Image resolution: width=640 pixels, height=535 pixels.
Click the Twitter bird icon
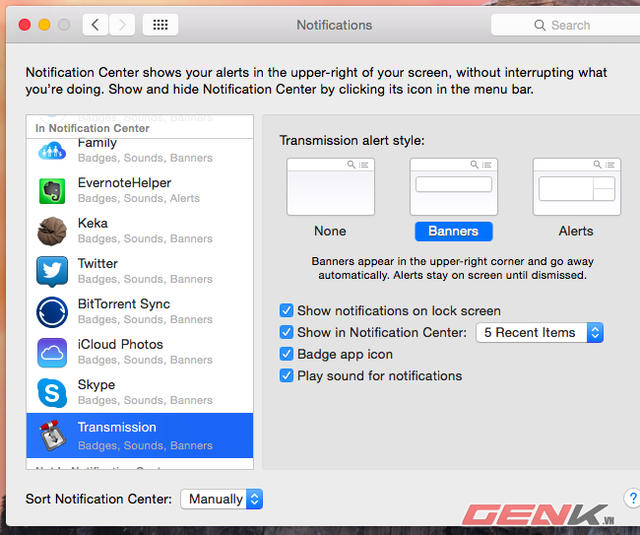tap(52, 271)
